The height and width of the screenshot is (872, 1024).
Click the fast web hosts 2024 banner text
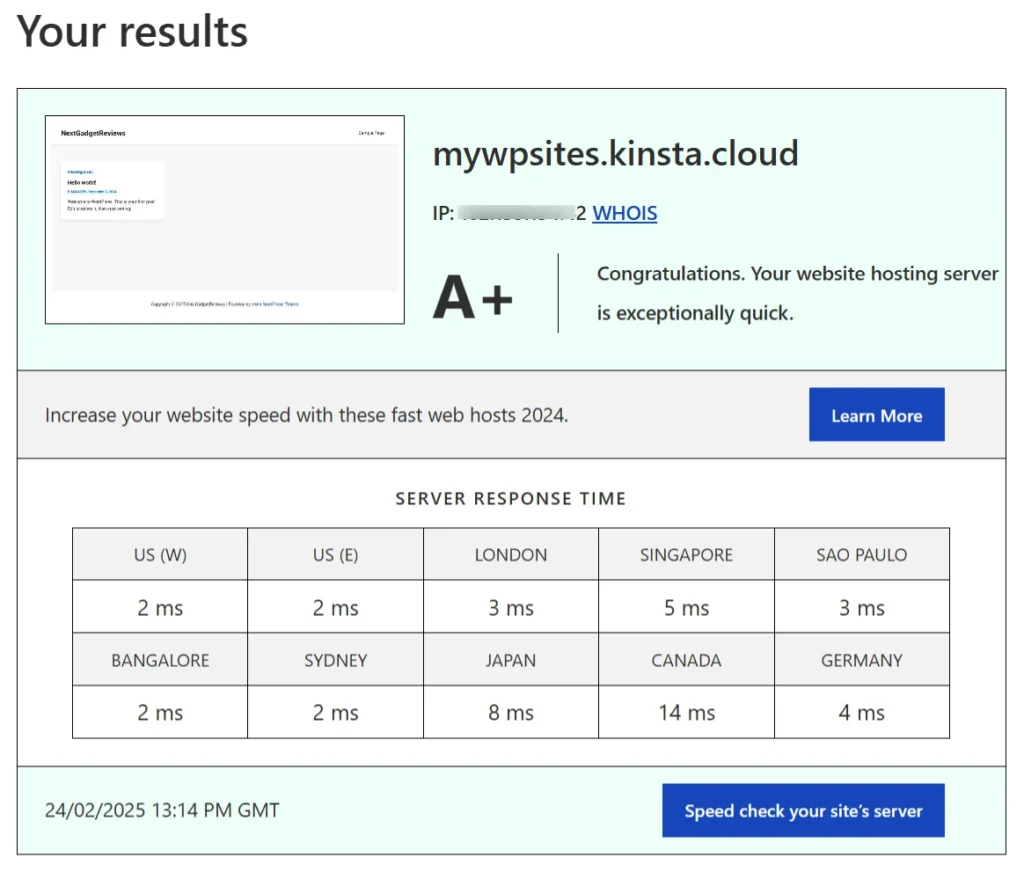[306, 414]
